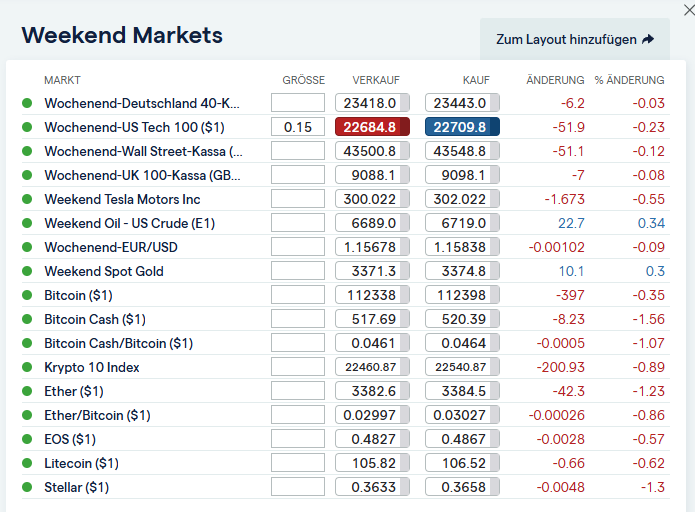Click sell price 6689.0 for US Crude

pos(372,223)
